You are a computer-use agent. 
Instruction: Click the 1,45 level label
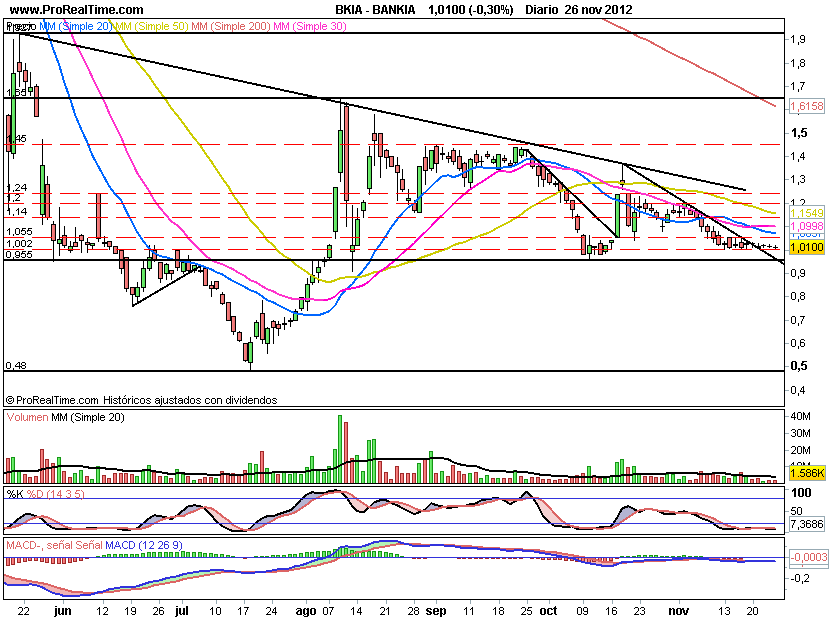(x=16, y=138)
